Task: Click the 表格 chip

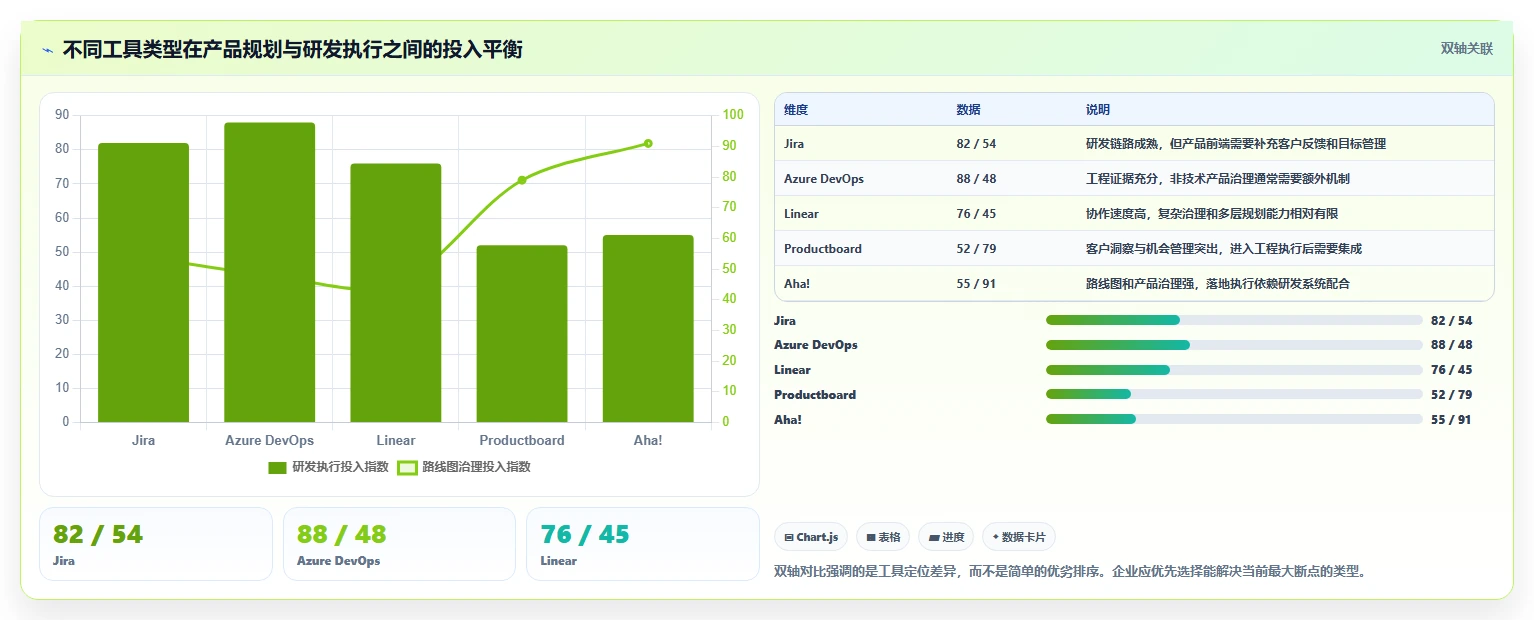Action: point(883,537)
